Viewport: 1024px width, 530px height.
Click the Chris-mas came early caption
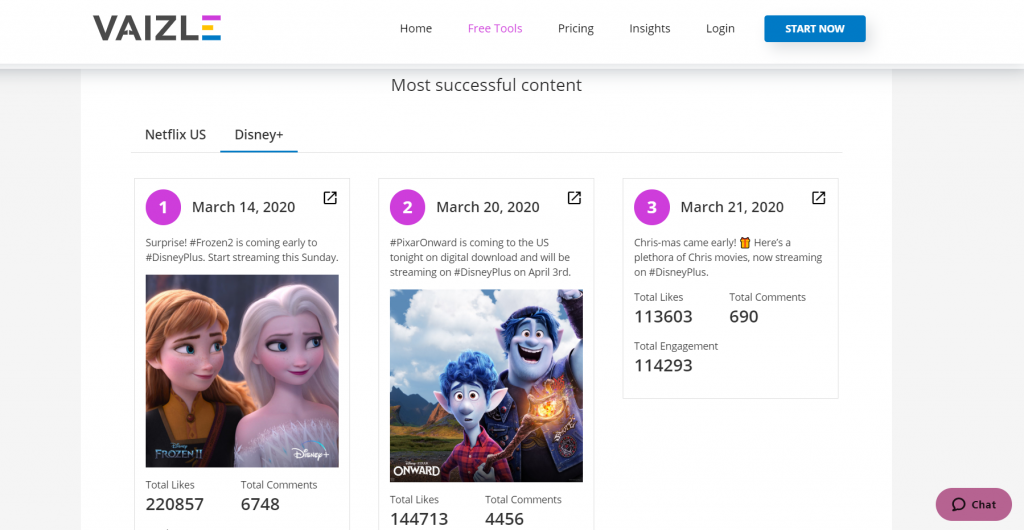click(728, 257)
